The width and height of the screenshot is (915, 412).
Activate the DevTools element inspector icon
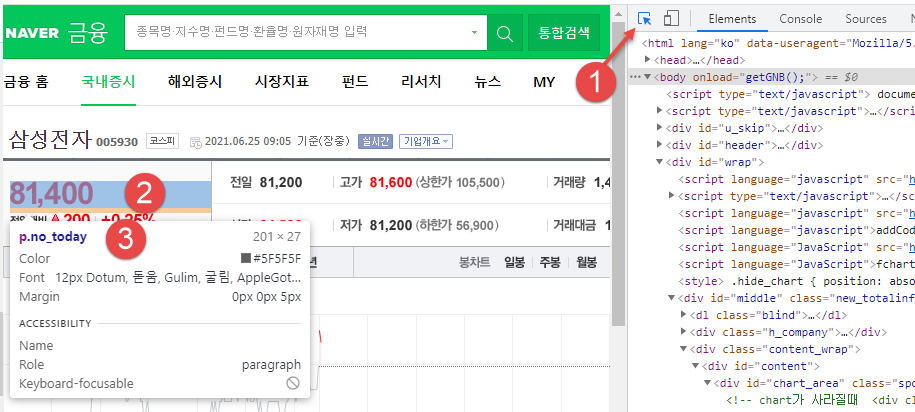[x=644, y=19]
